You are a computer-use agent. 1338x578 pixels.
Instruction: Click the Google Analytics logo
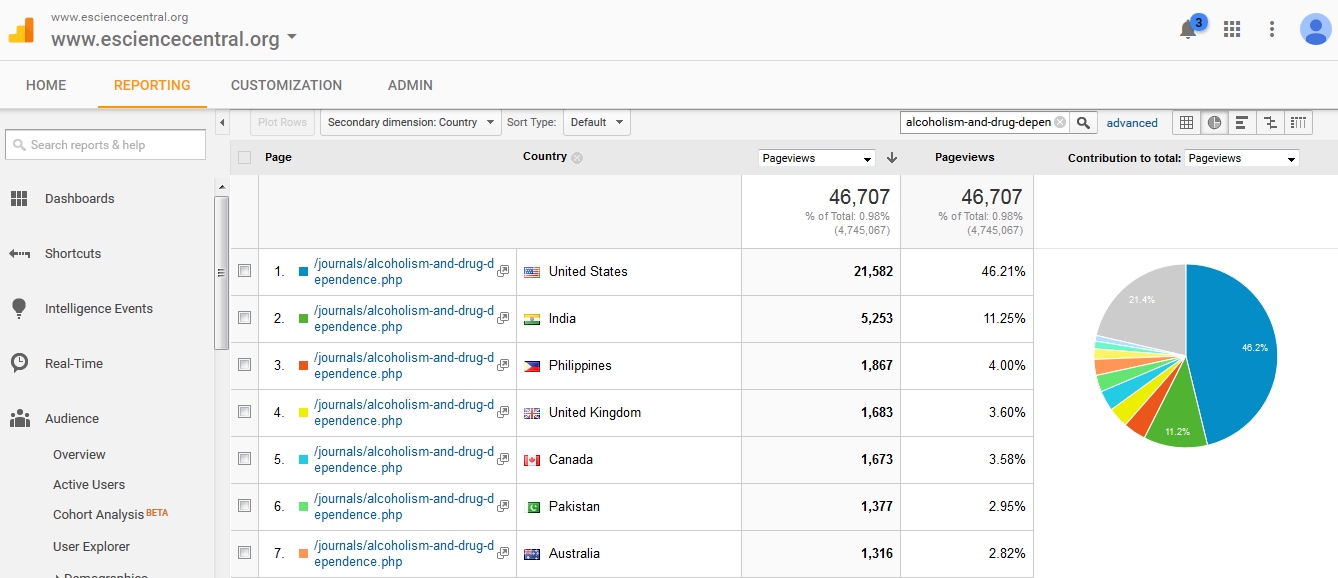pos(22,30)
